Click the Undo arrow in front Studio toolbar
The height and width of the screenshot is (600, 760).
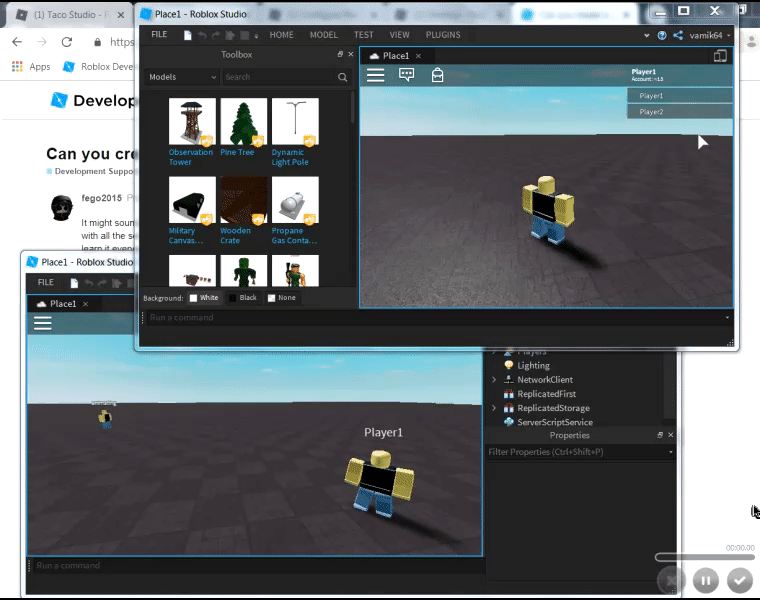pyautogui.click(x=203, y=35)
